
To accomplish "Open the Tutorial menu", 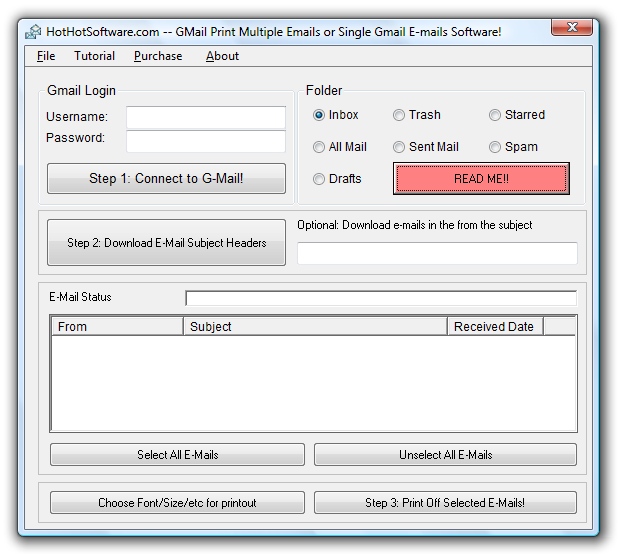I will pos(94,56).
